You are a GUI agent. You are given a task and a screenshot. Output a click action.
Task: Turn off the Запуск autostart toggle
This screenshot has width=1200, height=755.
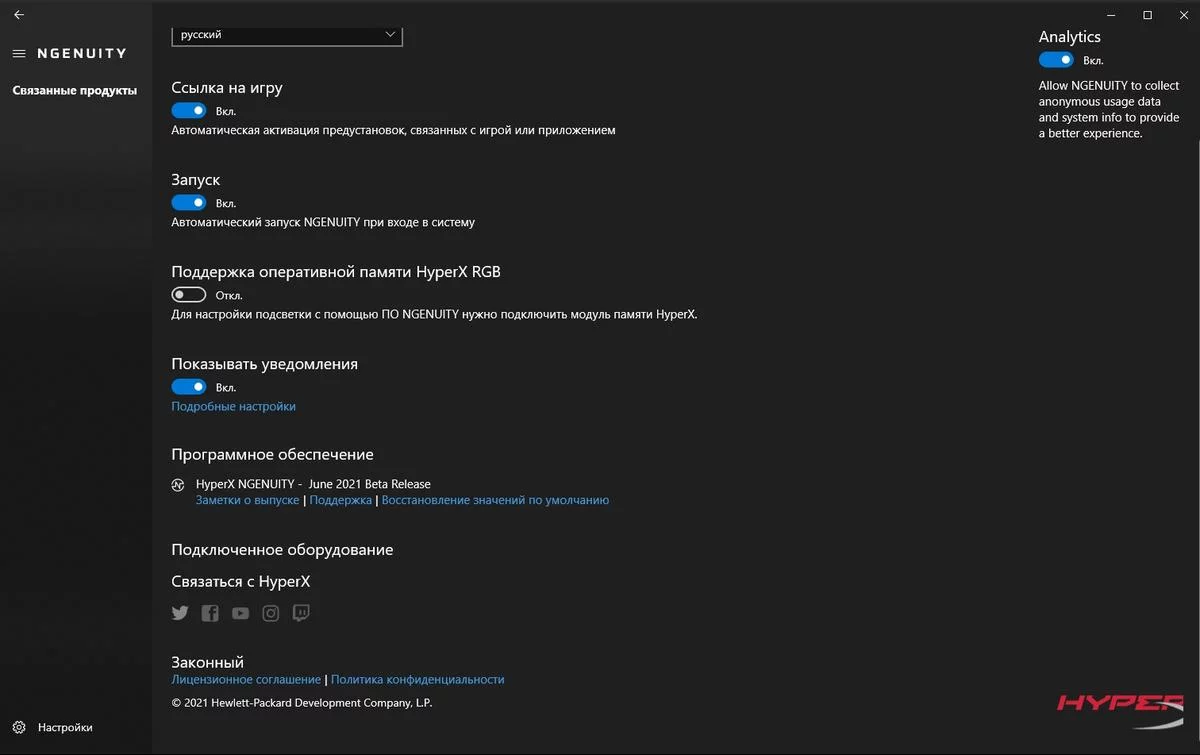(189, 203)
